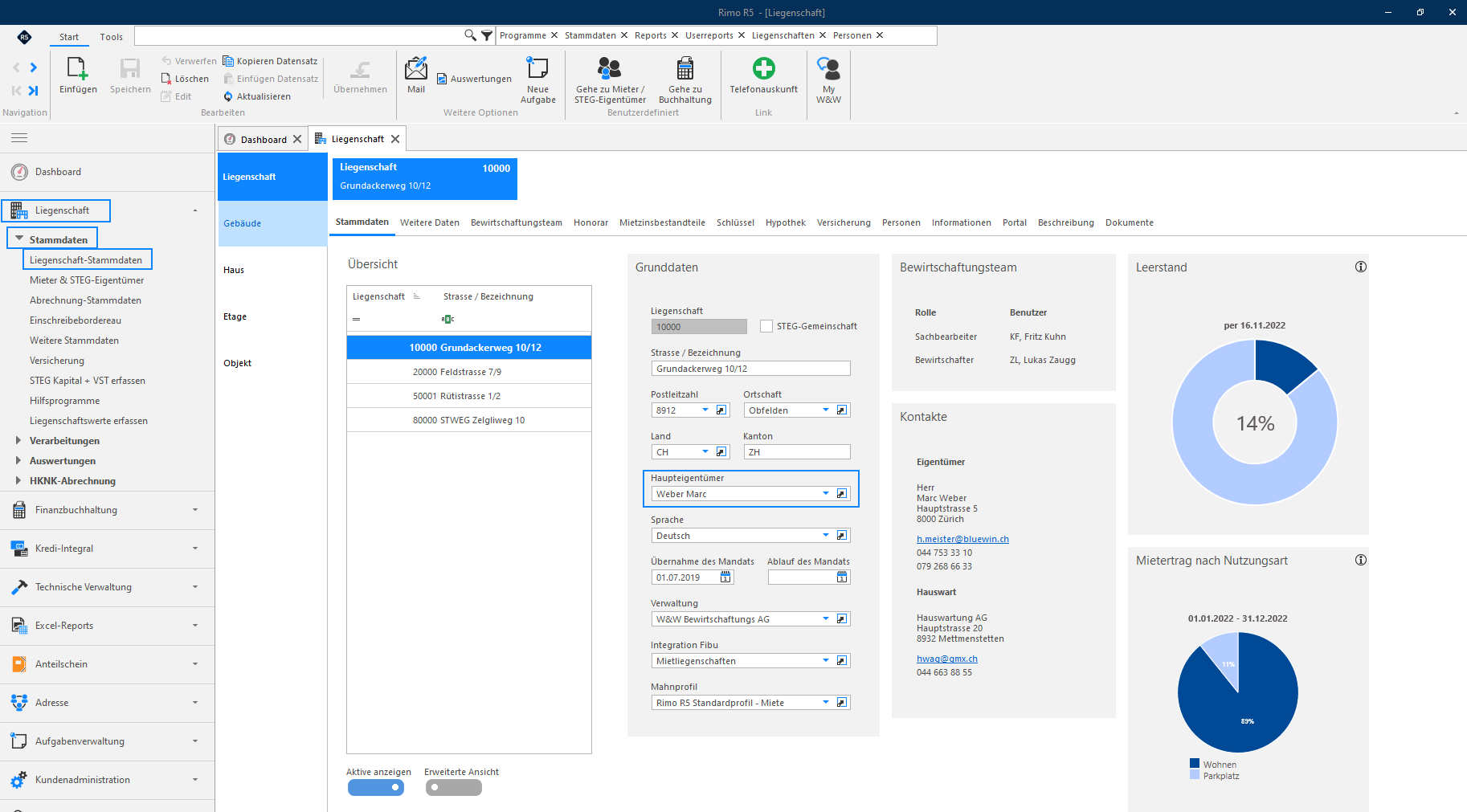
Task: Open the Haupteigentümer dropdown arrow
Action: pos(826,494)
